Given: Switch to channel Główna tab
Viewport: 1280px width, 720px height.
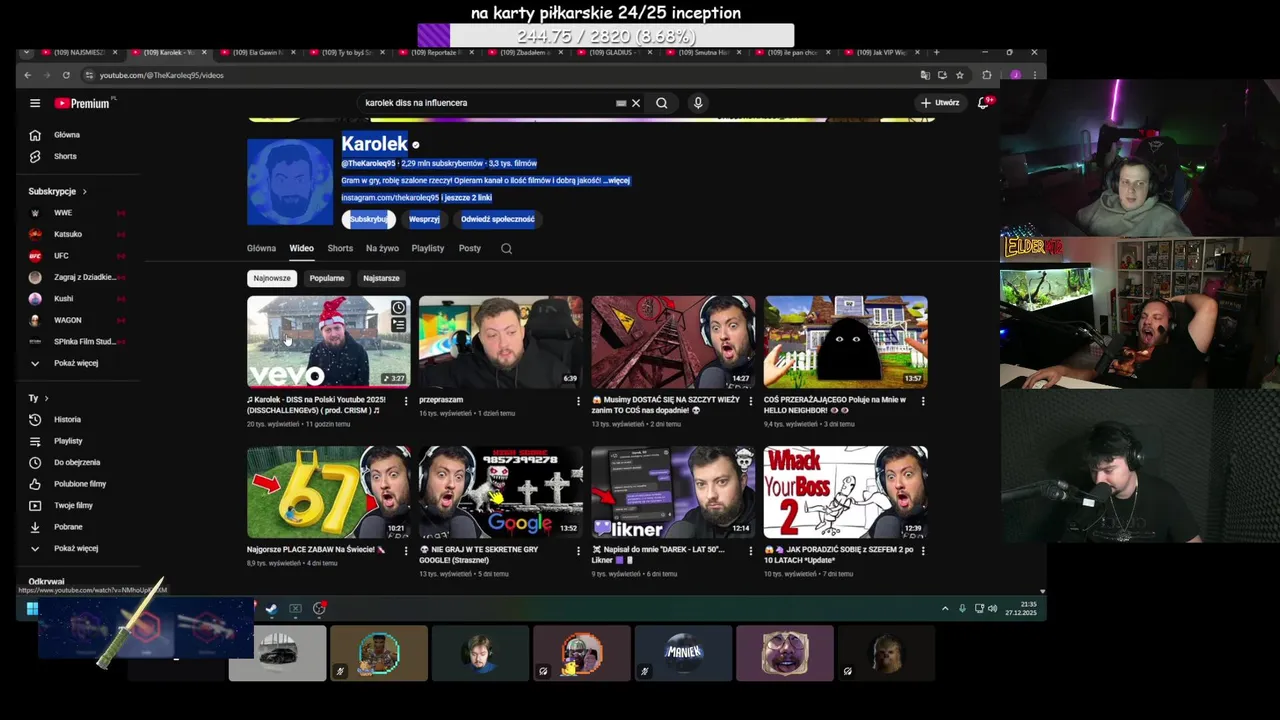Looking at the screenshot, I should [x=261, y=248].
